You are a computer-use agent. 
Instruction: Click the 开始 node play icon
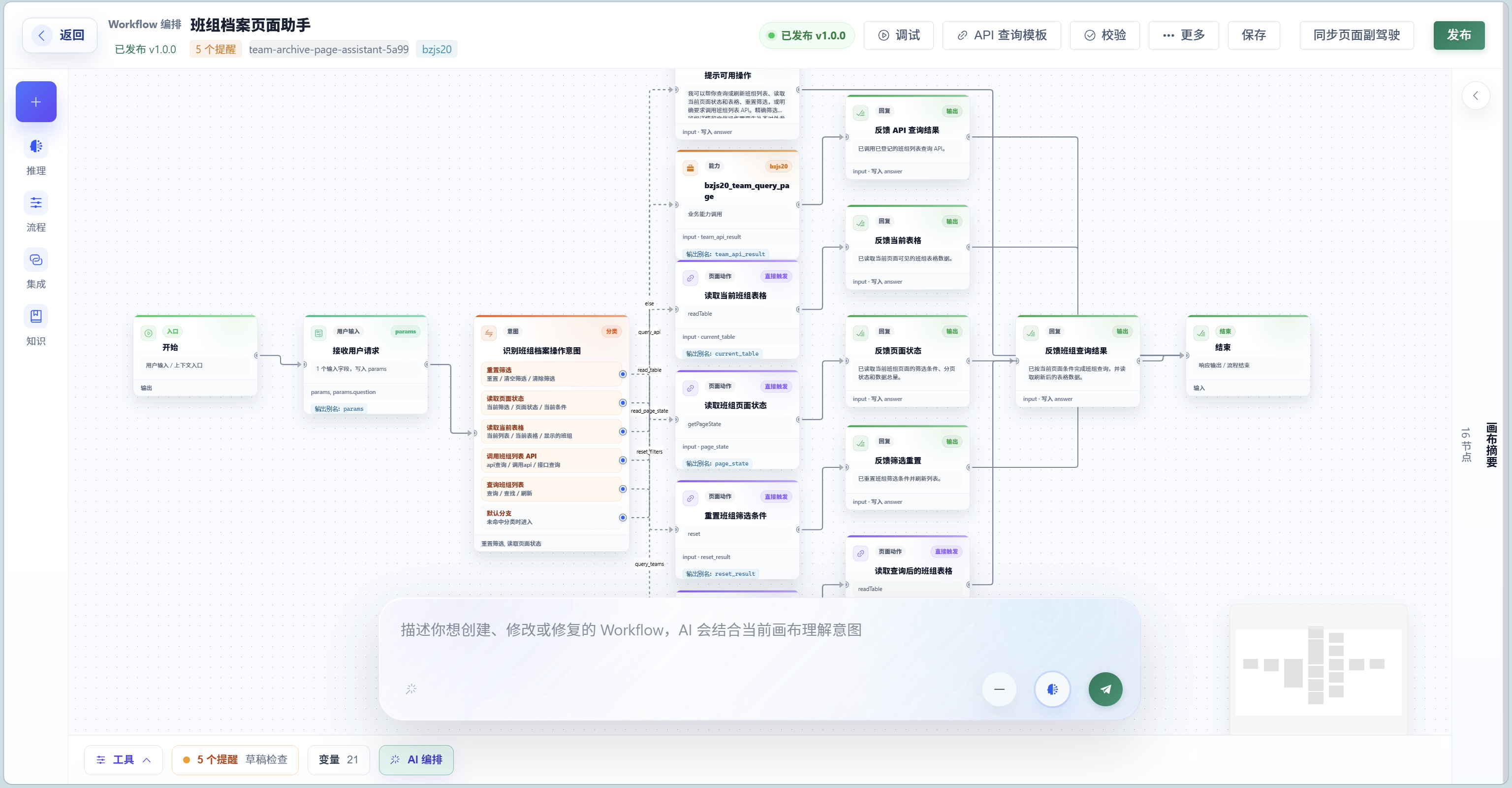[x=149, y=333]
